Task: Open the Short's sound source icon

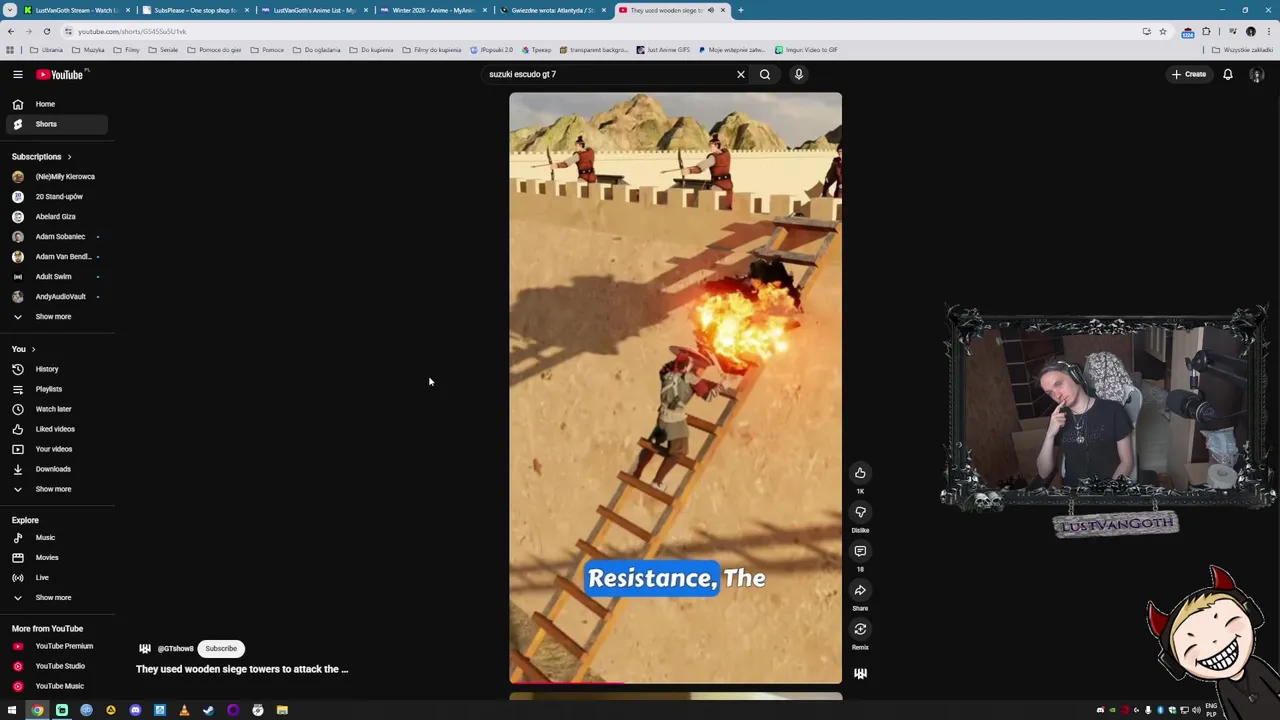Action: coord(860,673)
